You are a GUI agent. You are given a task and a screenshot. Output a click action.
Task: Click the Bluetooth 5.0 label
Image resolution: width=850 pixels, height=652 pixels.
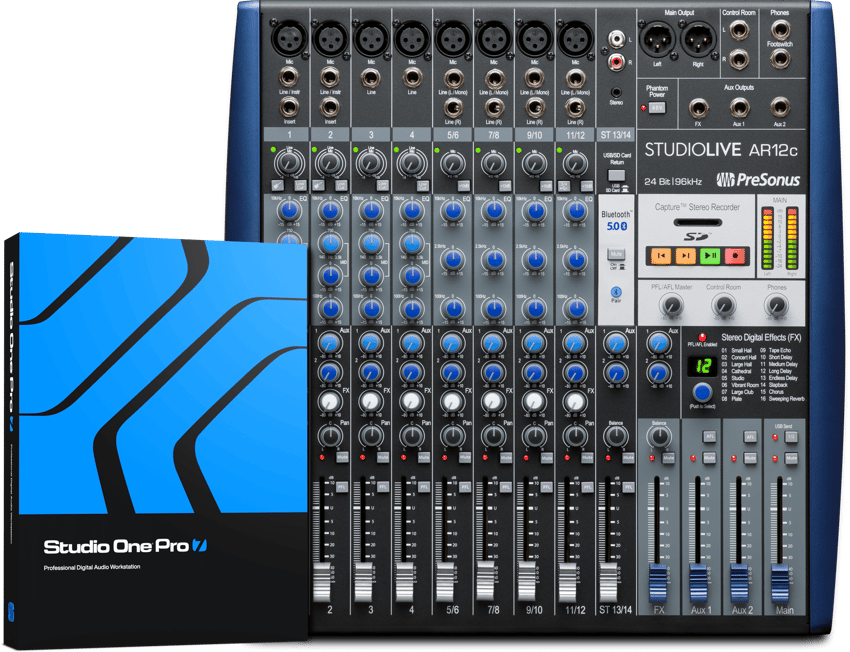pos(616,221)
